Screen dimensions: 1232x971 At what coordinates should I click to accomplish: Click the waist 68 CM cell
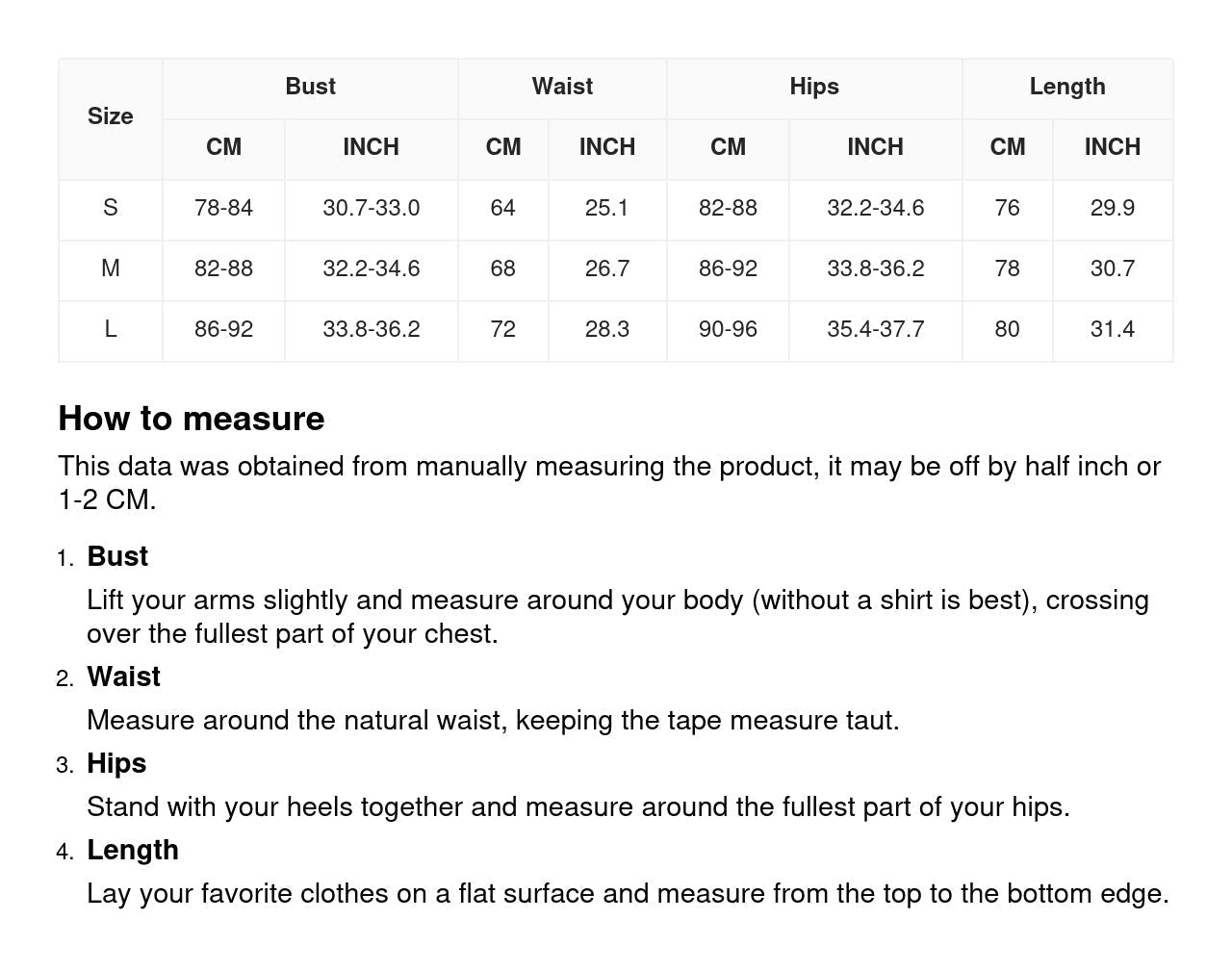click(x=502, y=268)
